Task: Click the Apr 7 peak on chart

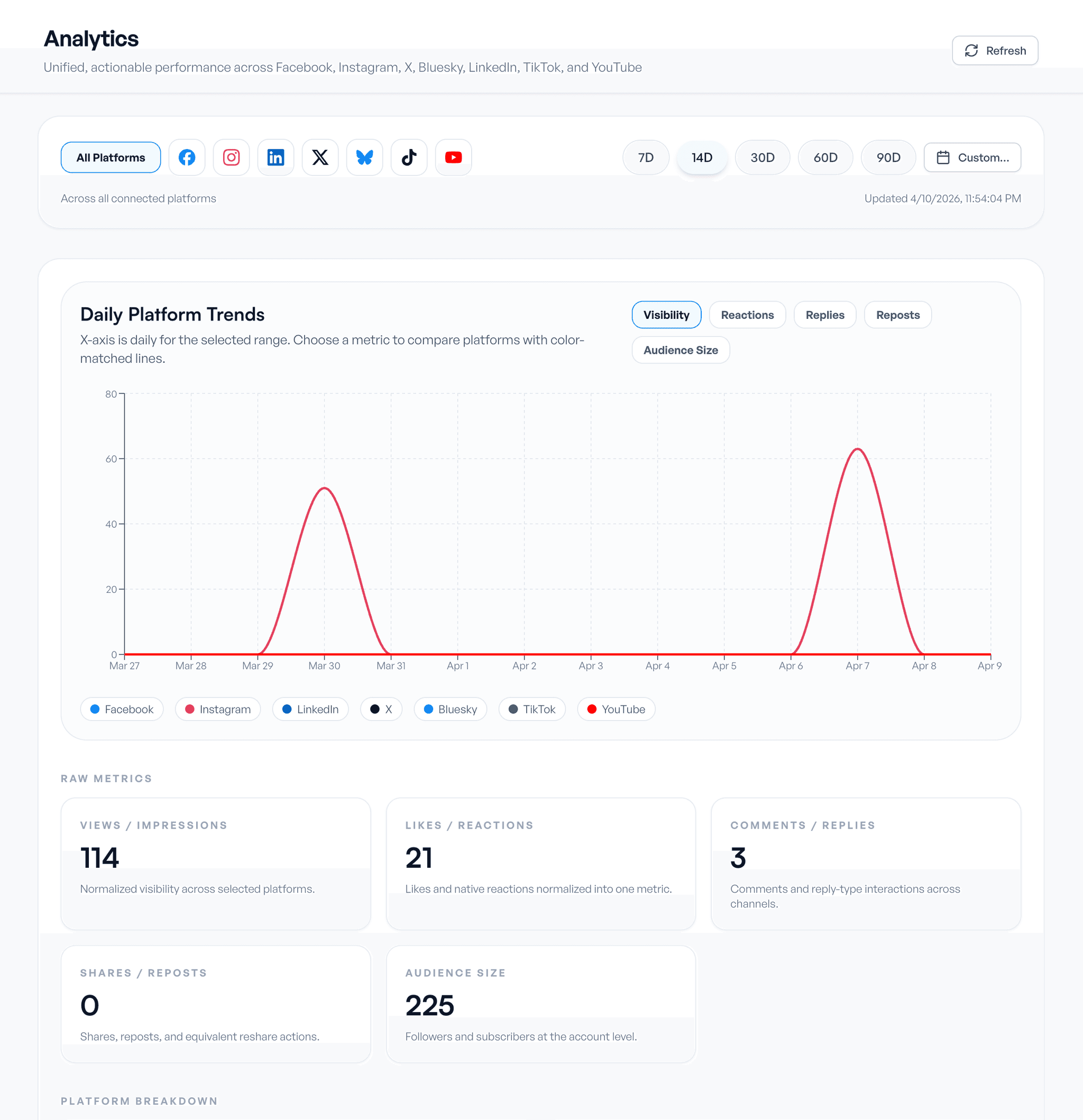Action: [857, 449]
